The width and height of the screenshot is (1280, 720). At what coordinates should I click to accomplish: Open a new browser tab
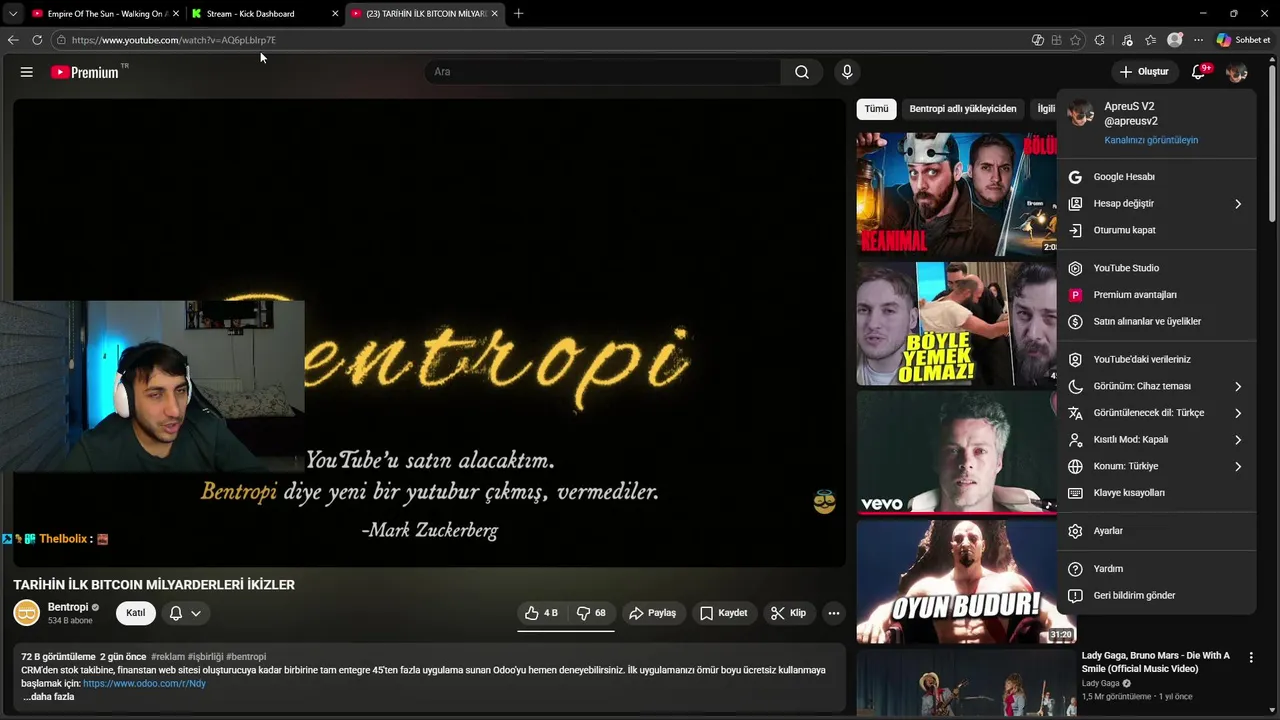point(518,14)
